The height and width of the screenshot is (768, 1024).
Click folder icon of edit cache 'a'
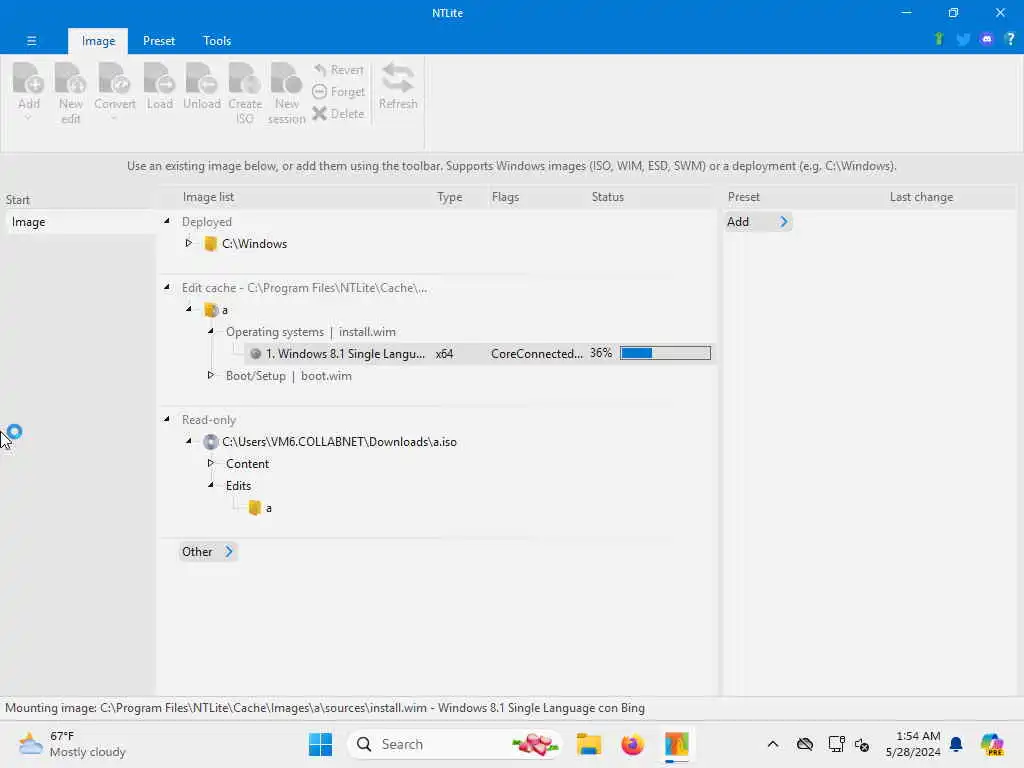[210, 310]
